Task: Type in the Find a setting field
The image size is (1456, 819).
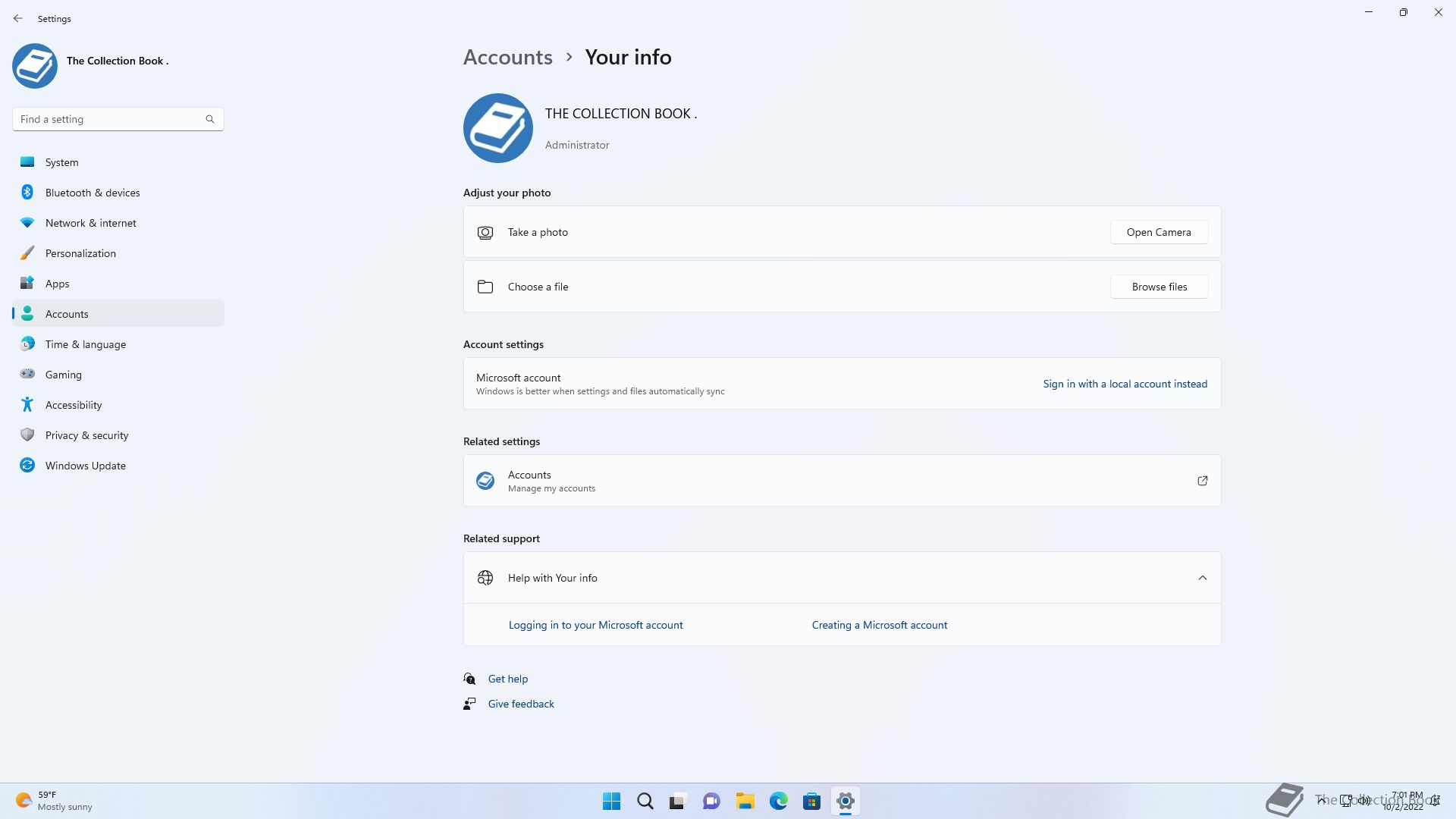Action: coord(118,119)
